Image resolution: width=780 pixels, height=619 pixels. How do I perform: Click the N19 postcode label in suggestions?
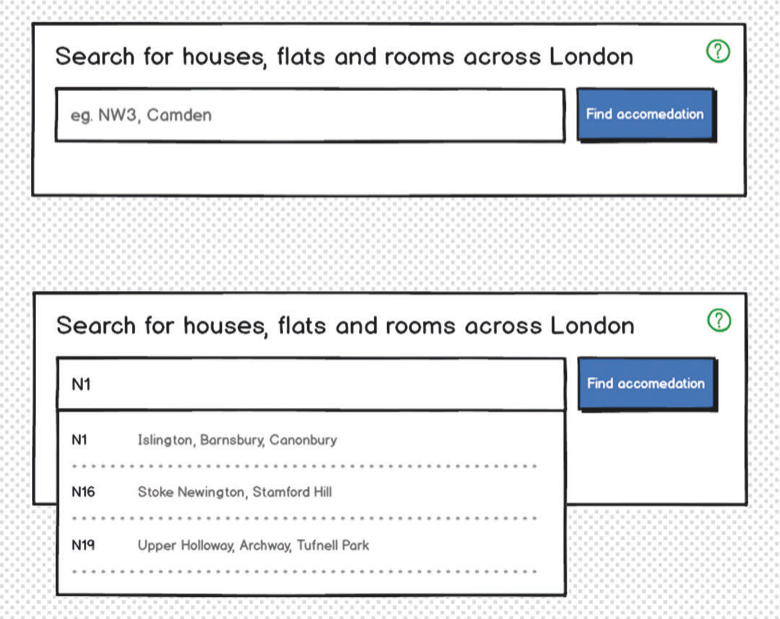pyautogui.click(x=83, y=545)
